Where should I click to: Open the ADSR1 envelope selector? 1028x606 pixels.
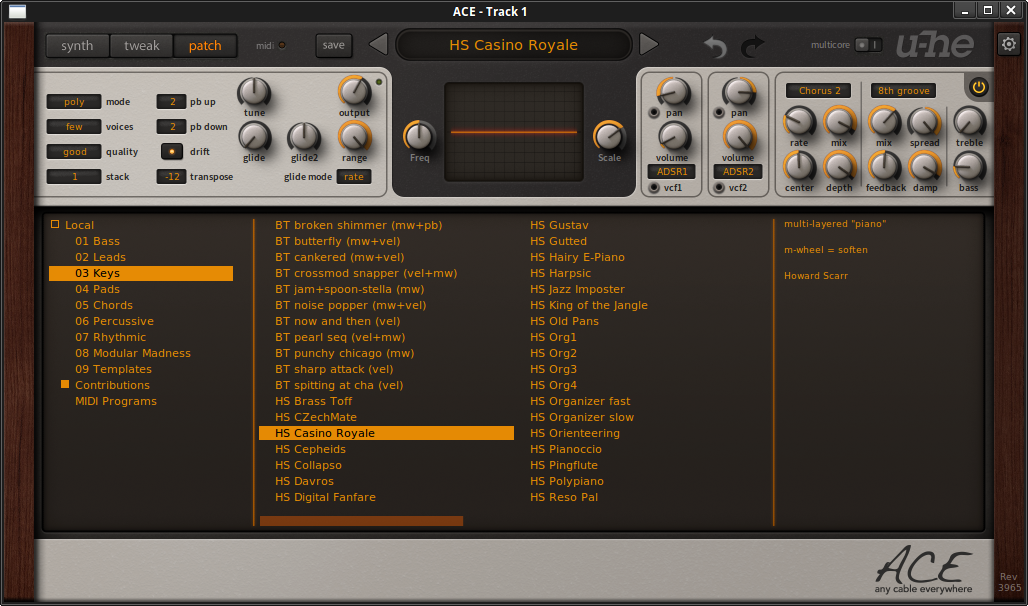point(672,172)
